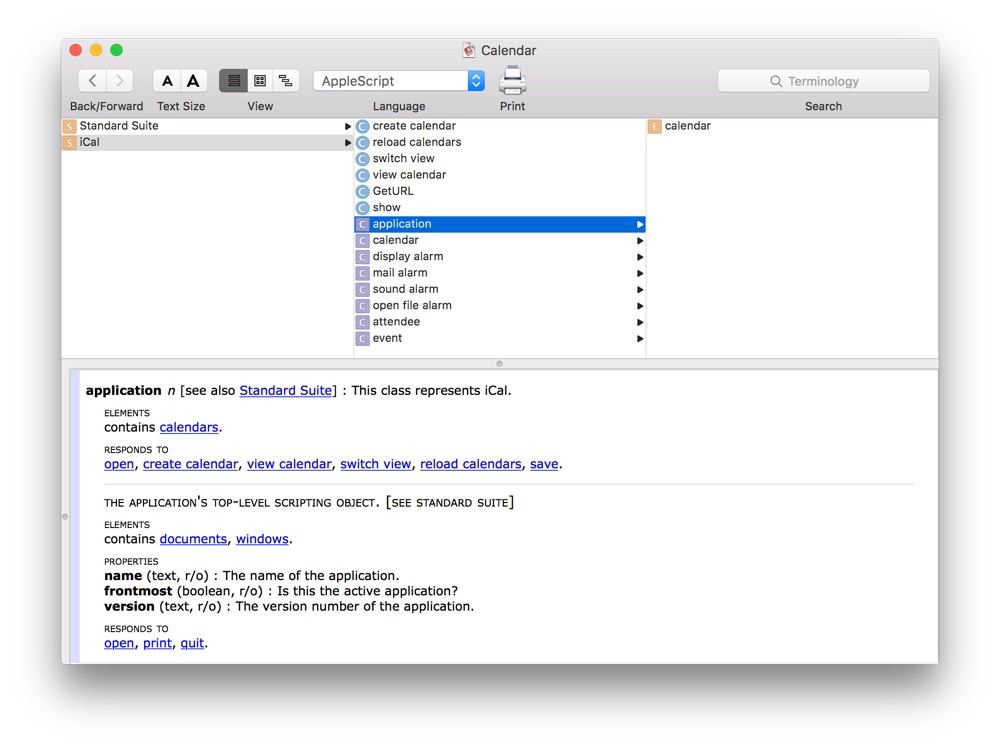The height and width of the screenshot is (752, 1000).
Task: Select the sound alarm class
Action: [x=500, y=289]
